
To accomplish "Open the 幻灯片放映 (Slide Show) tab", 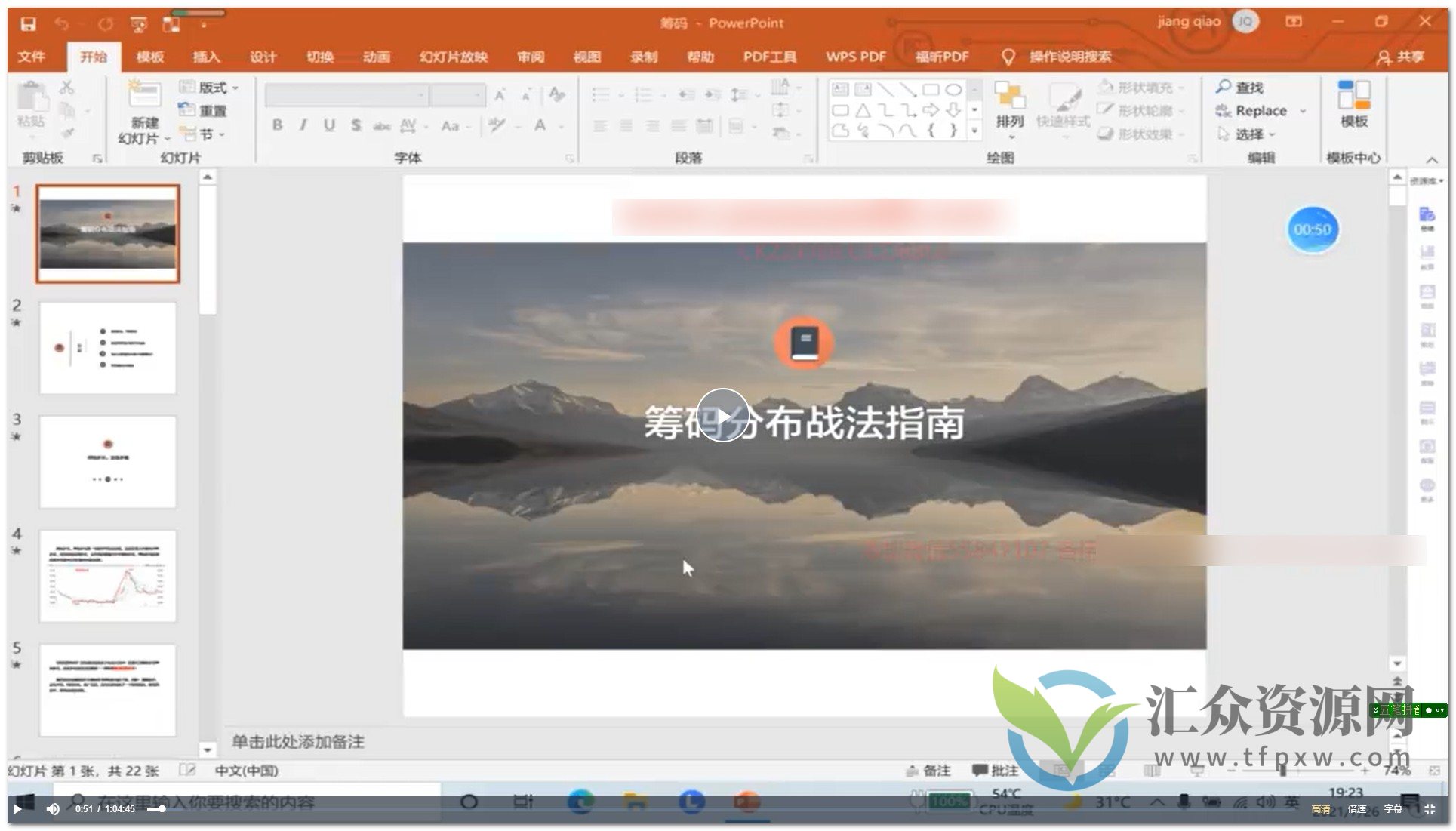I will 453,56.
